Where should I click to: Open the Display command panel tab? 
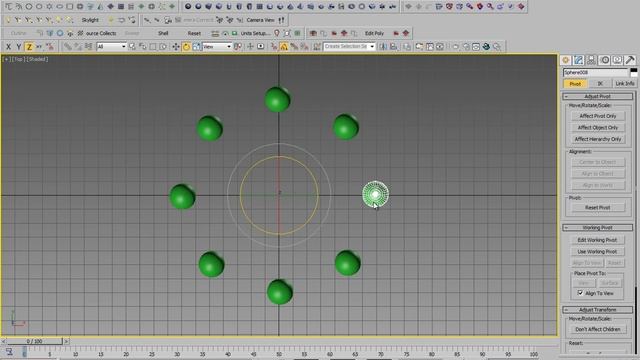[617, 60]
